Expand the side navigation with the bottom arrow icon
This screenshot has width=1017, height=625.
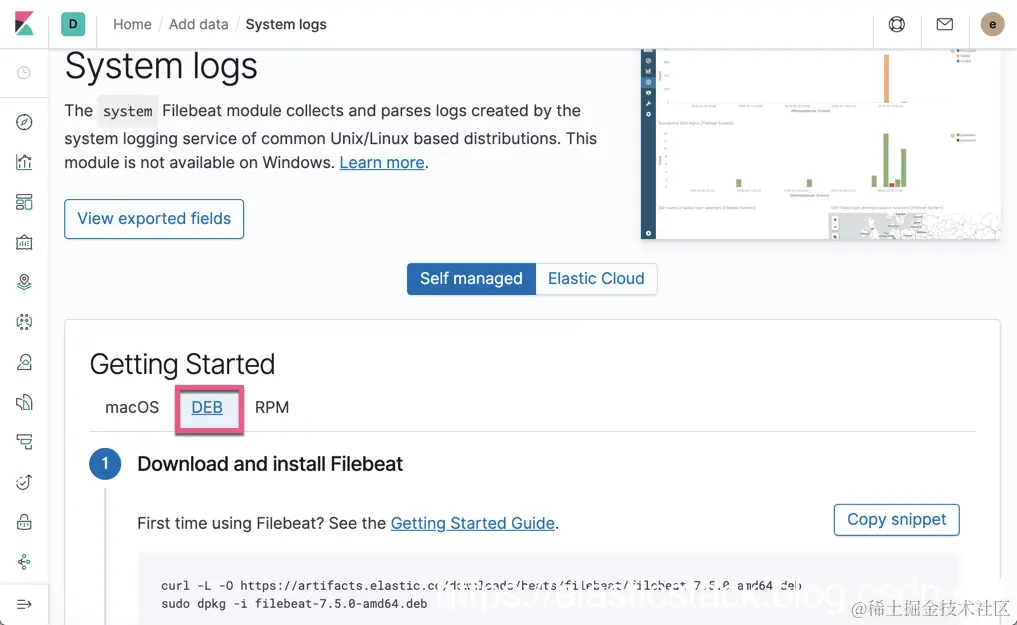(24, 604)
